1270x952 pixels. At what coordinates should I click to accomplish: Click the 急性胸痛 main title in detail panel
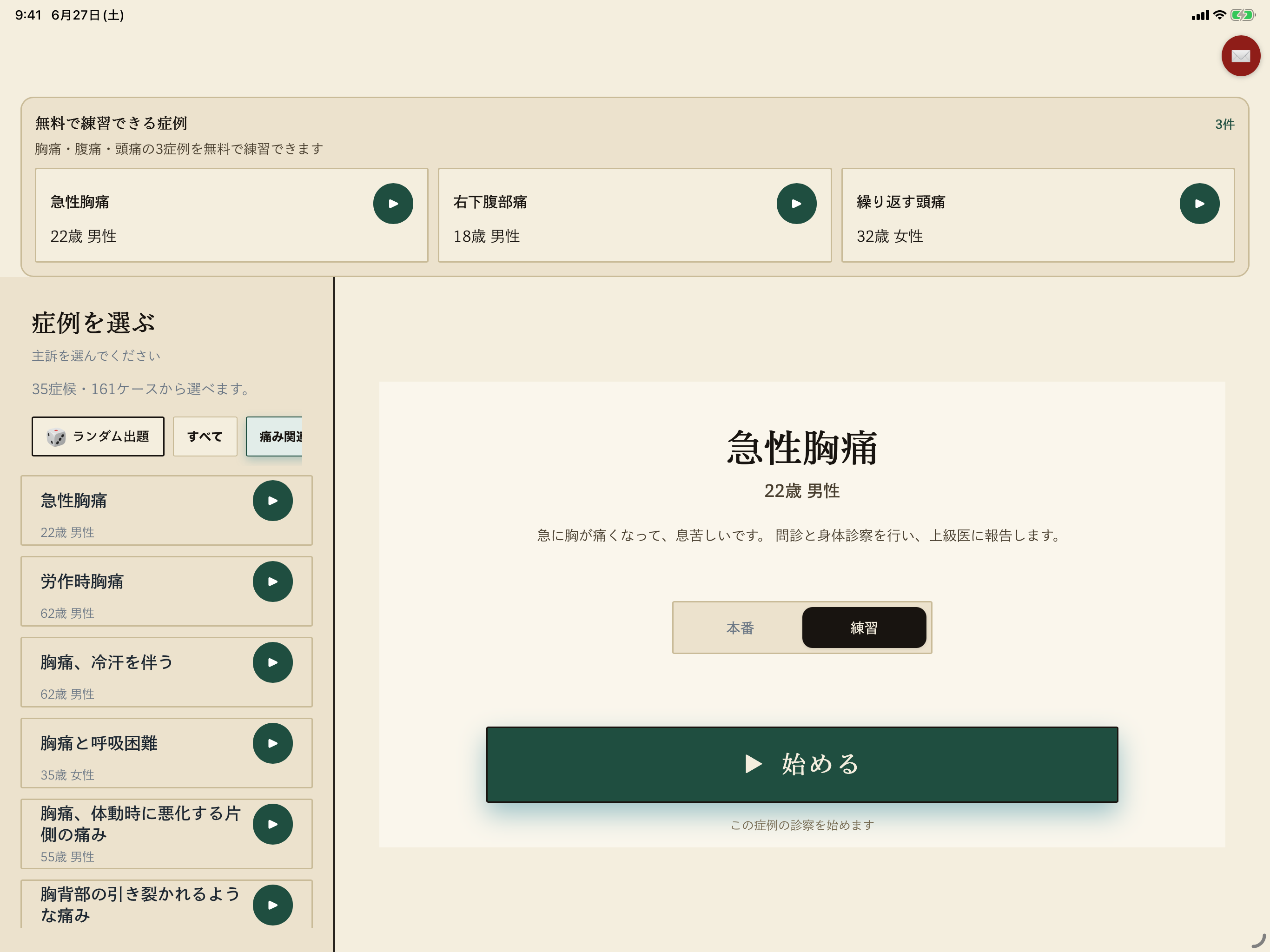pos(801,448)
